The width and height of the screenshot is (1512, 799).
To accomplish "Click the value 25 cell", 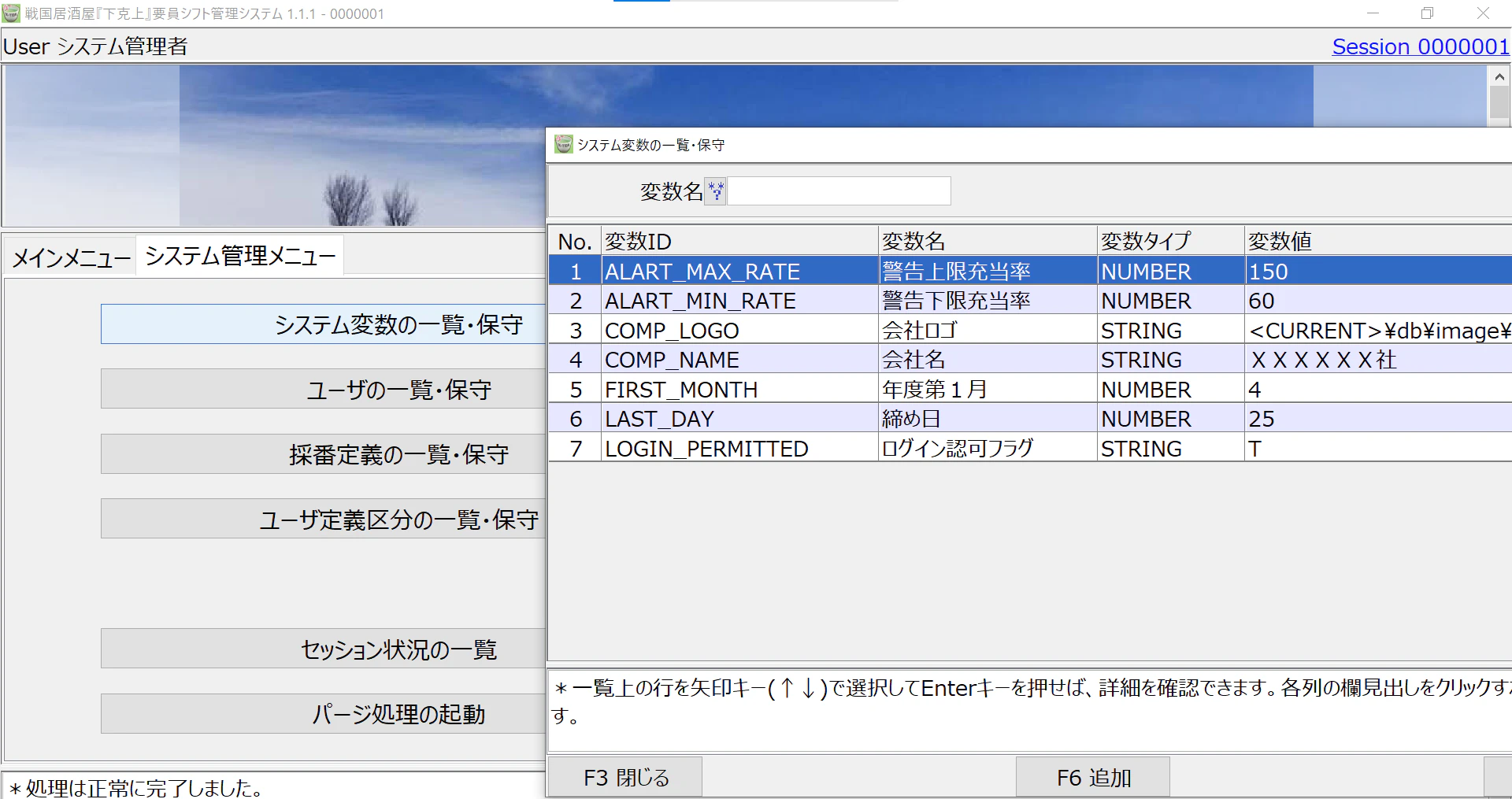I will pyautogui.click(x=1378, y=419).
